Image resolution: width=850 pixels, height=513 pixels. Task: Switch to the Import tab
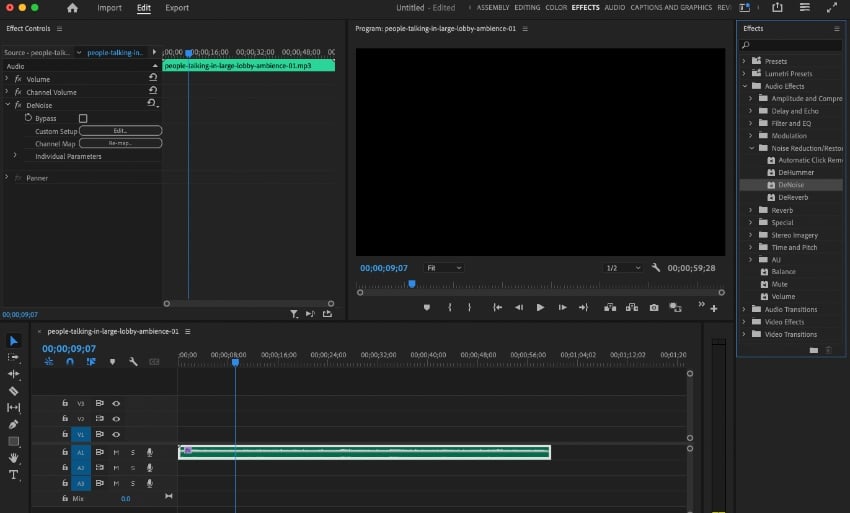click(x=110, y=8)
